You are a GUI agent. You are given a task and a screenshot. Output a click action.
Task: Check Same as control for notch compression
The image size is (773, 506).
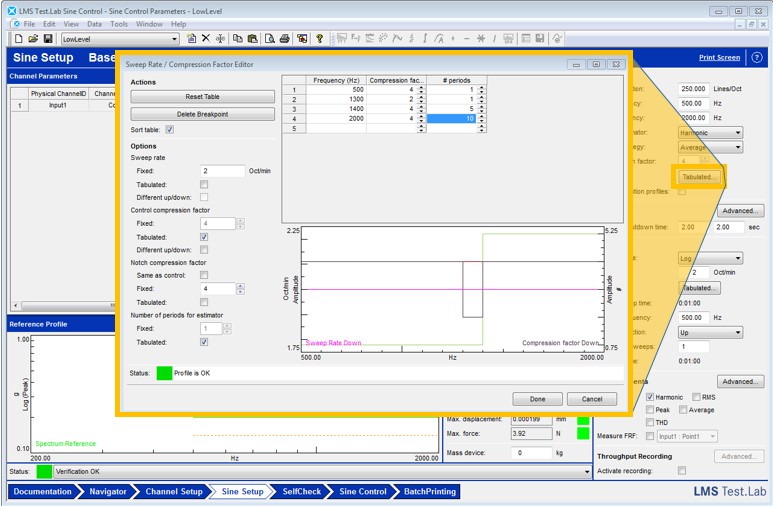(x=204, y=275)
